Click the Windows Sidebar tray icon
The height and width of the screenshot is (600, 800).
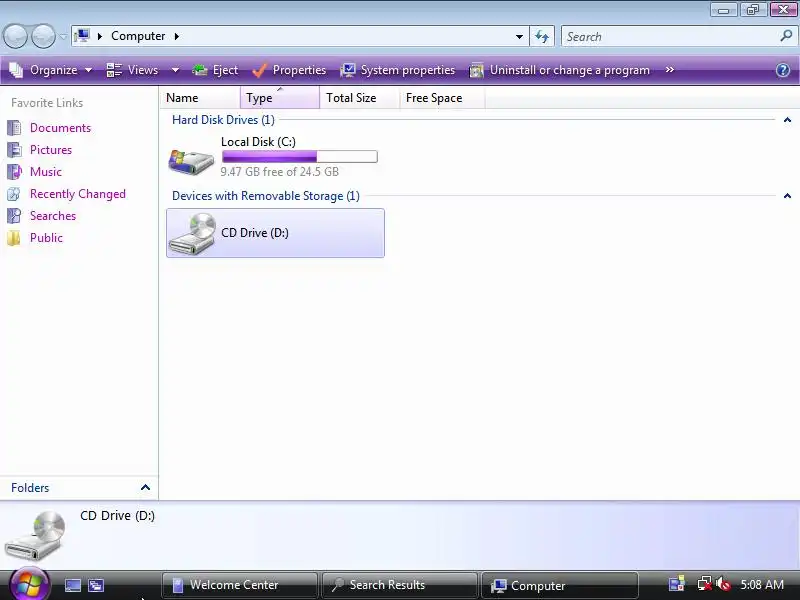pyautogui.click(x=677, y=585)
